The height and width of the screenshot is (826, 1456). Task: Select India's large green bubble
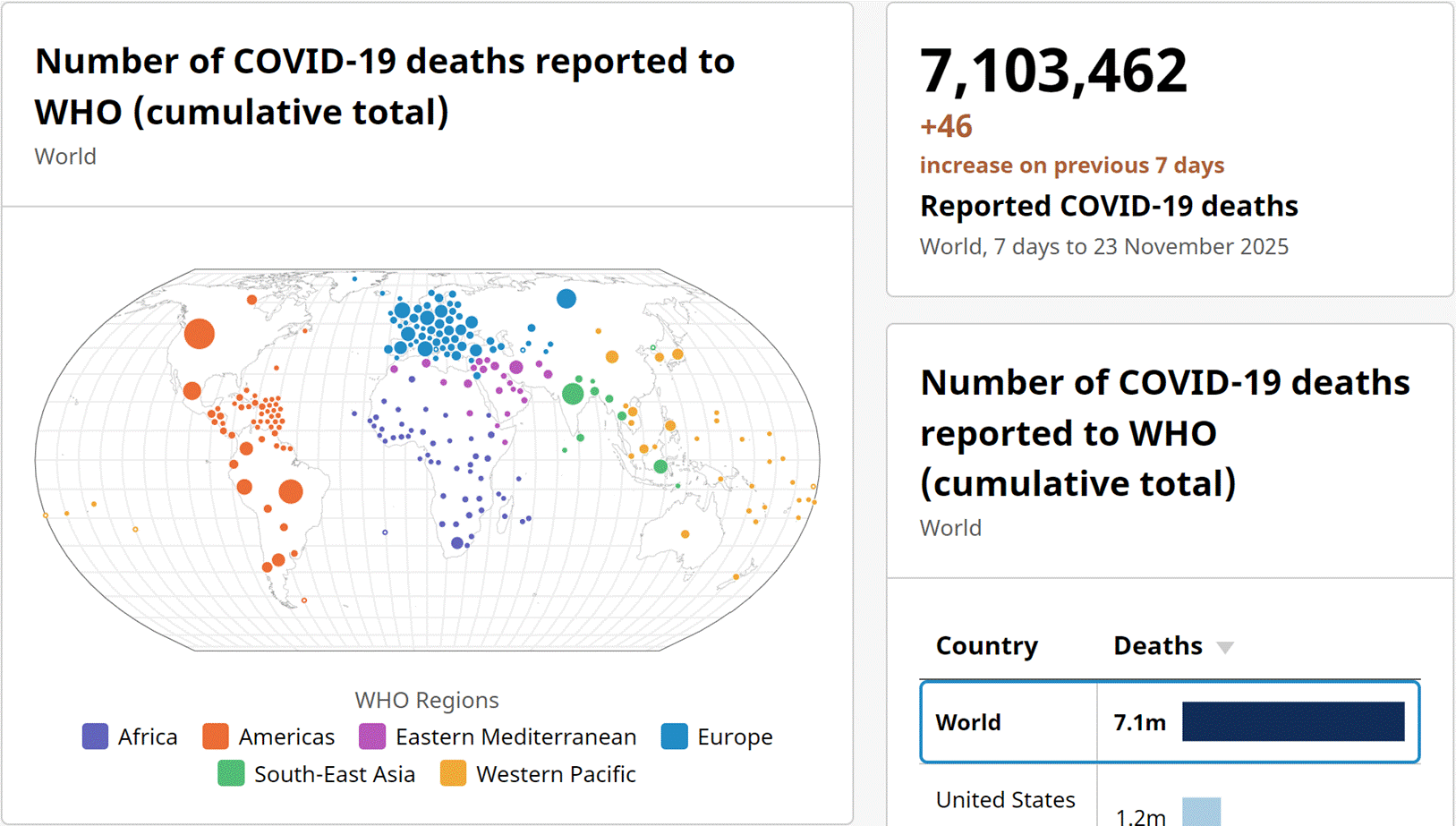pyautogui.click(x=573, y=393)
